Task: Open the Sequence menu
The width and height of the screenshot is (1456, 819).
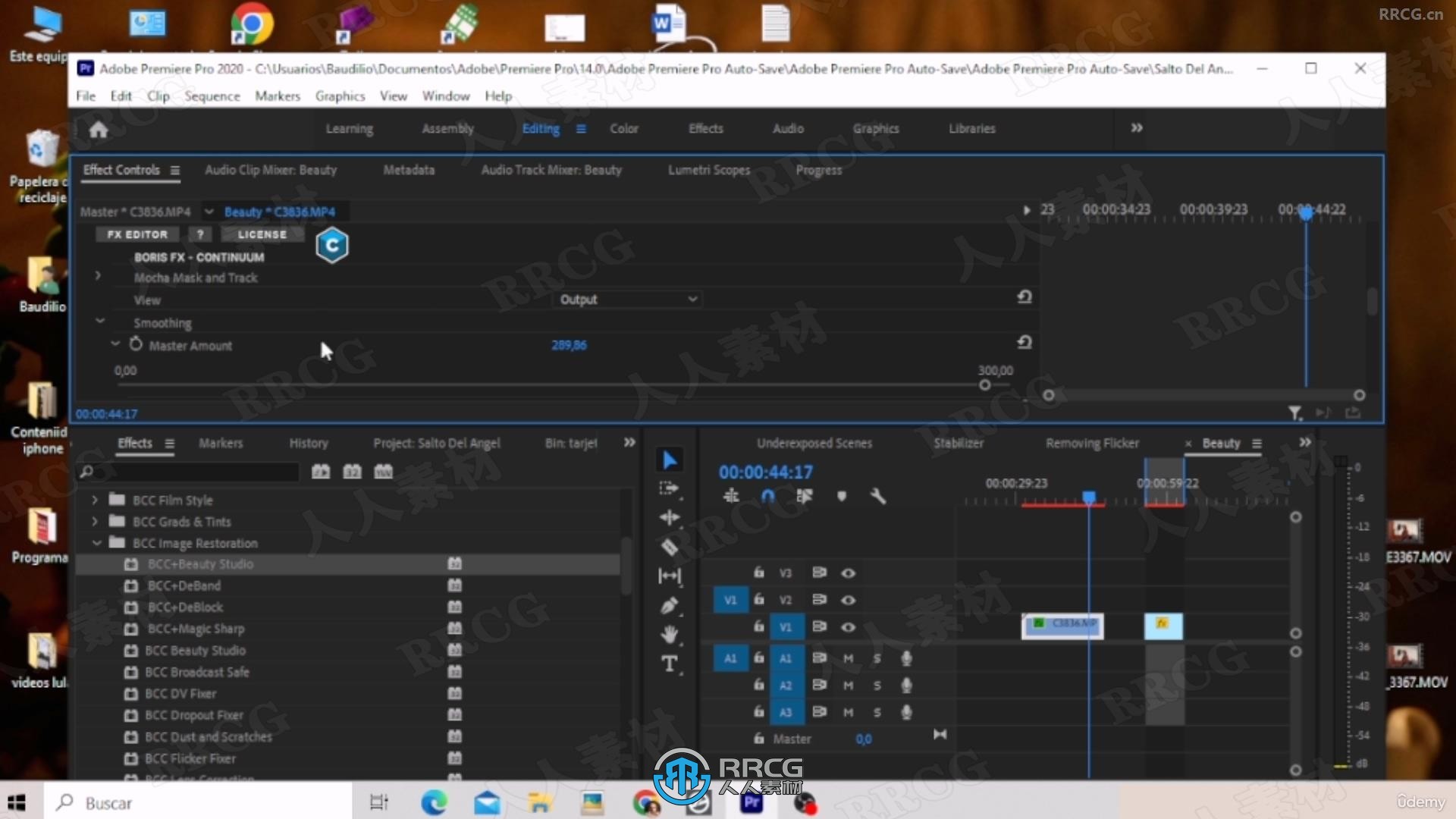Action: [x=212, y=96]
